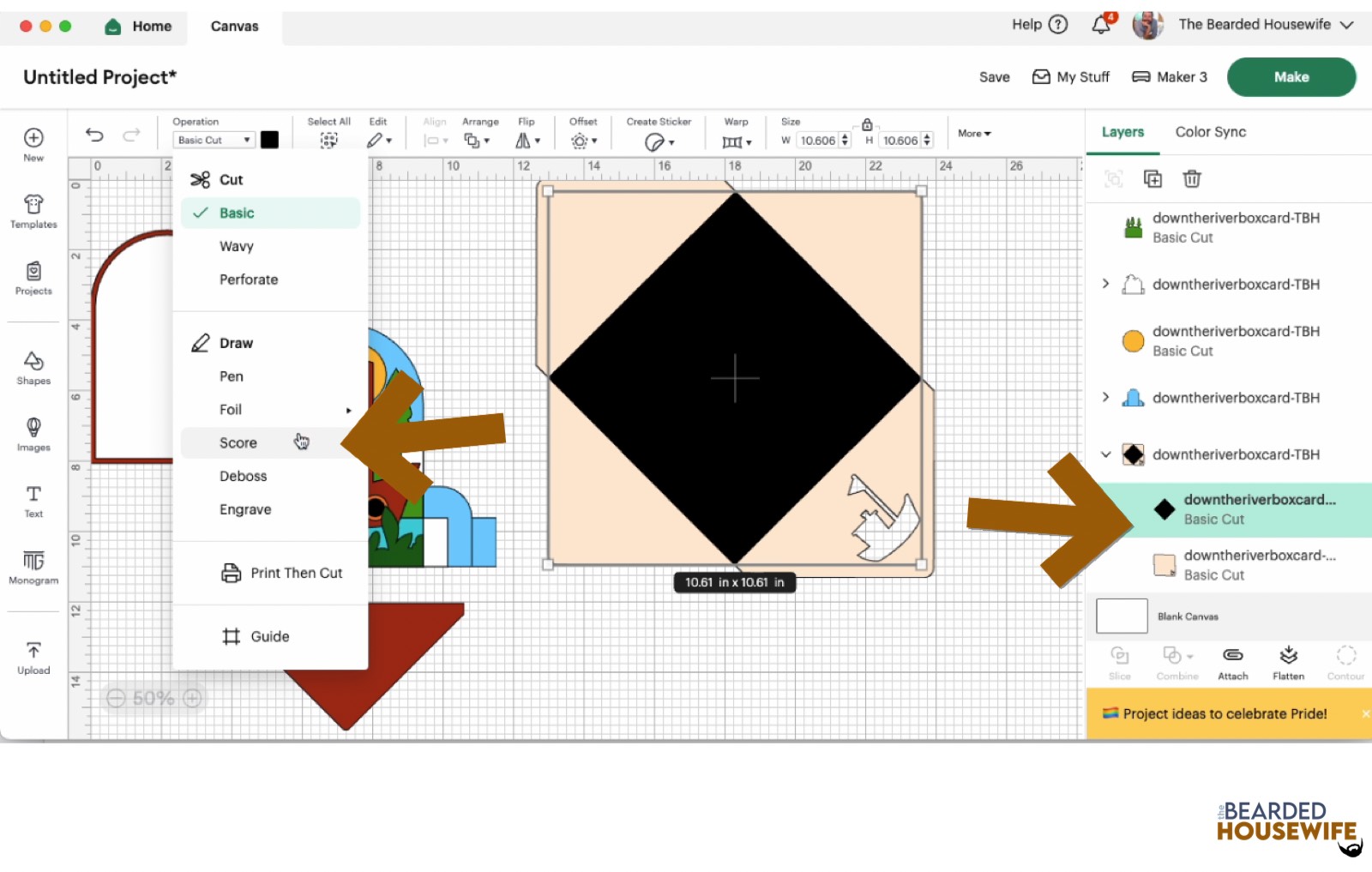Delete the selected layer with the trash icon
Screen dimensions: 1372x872
click(x=1192, y=178)
